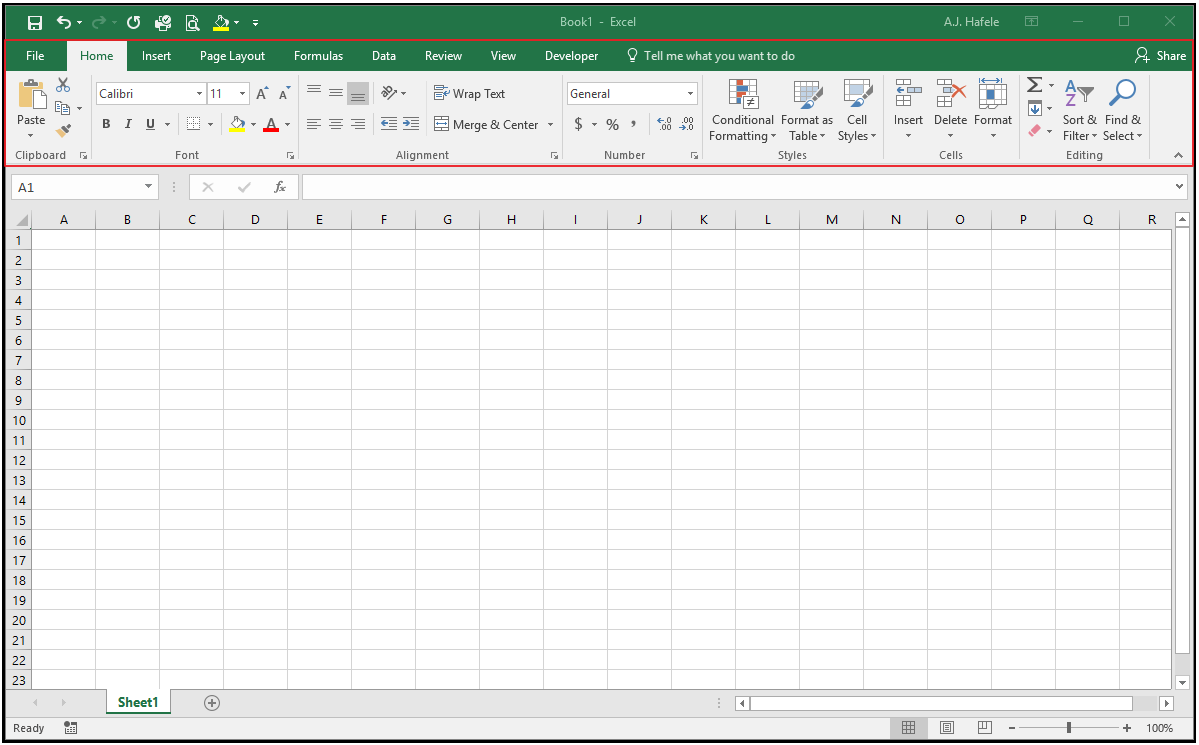This screenshot has height=745, width=1199.
Task: Toggle Middle Align vertical alignment
Action: click(336, 93)
